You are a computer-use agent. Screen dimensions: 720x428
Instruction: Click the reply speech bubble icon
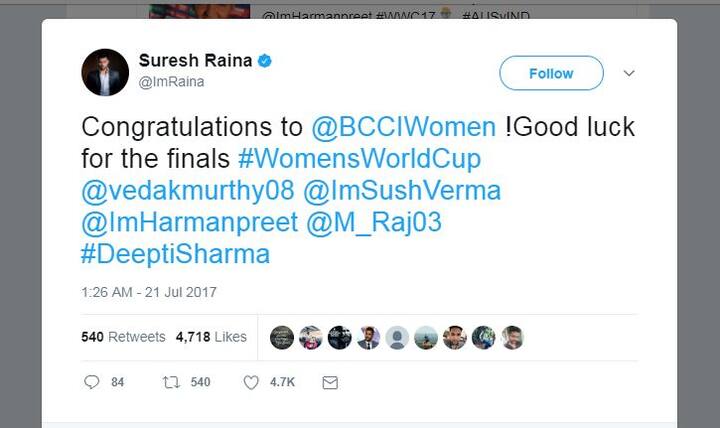tap(91, 382)
